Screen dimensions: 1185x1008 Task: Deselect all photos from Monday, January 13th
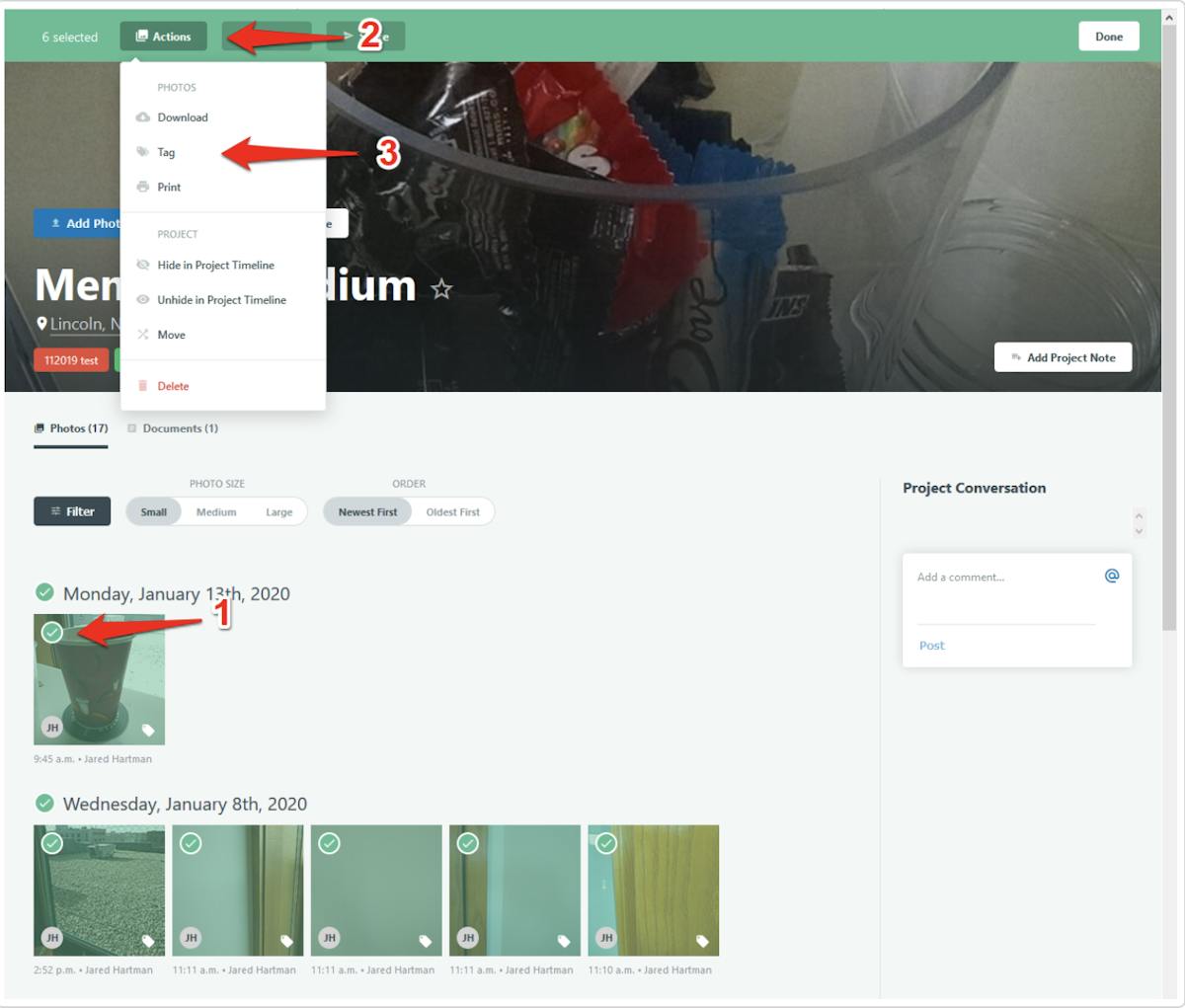pyautogui.click(x=44, y=592)
